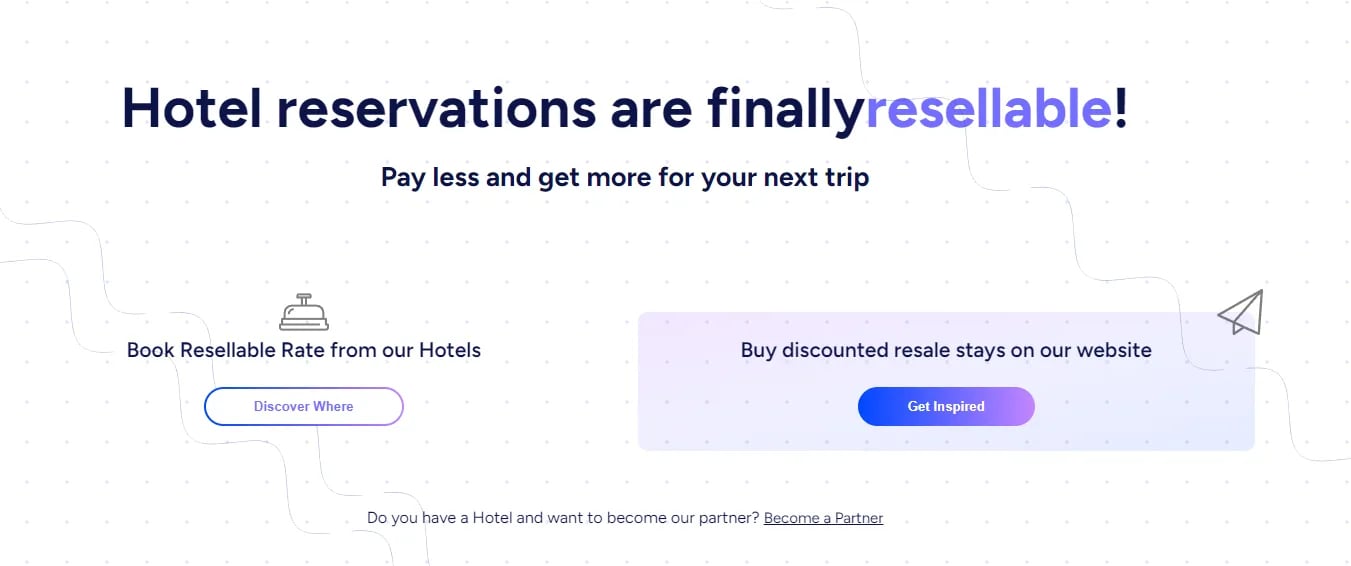Open the Become a Partner link
This screenshot has width=1351, height=566.
point(823,518)
